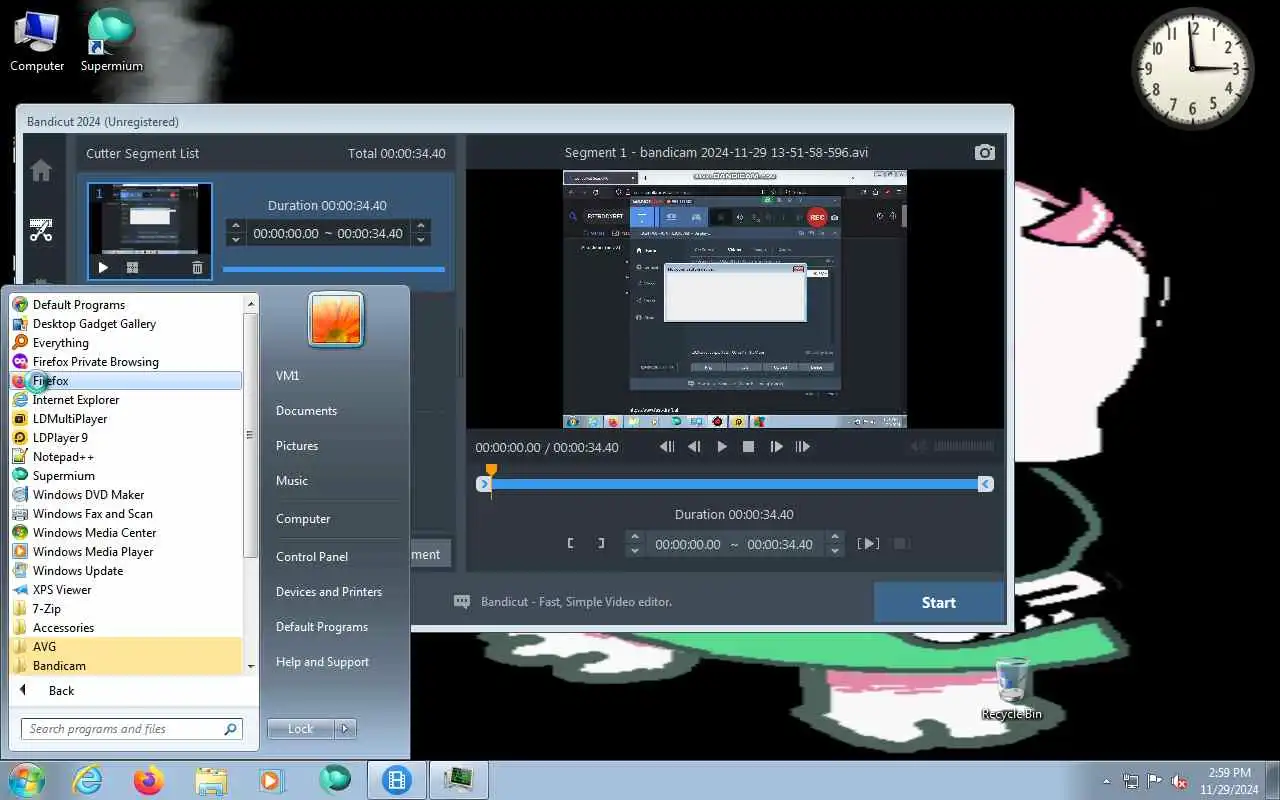Viewport: 1280px width, 800px height.
Task: Launch Firefox from the Start menu
Action: (x=126, y=381)
